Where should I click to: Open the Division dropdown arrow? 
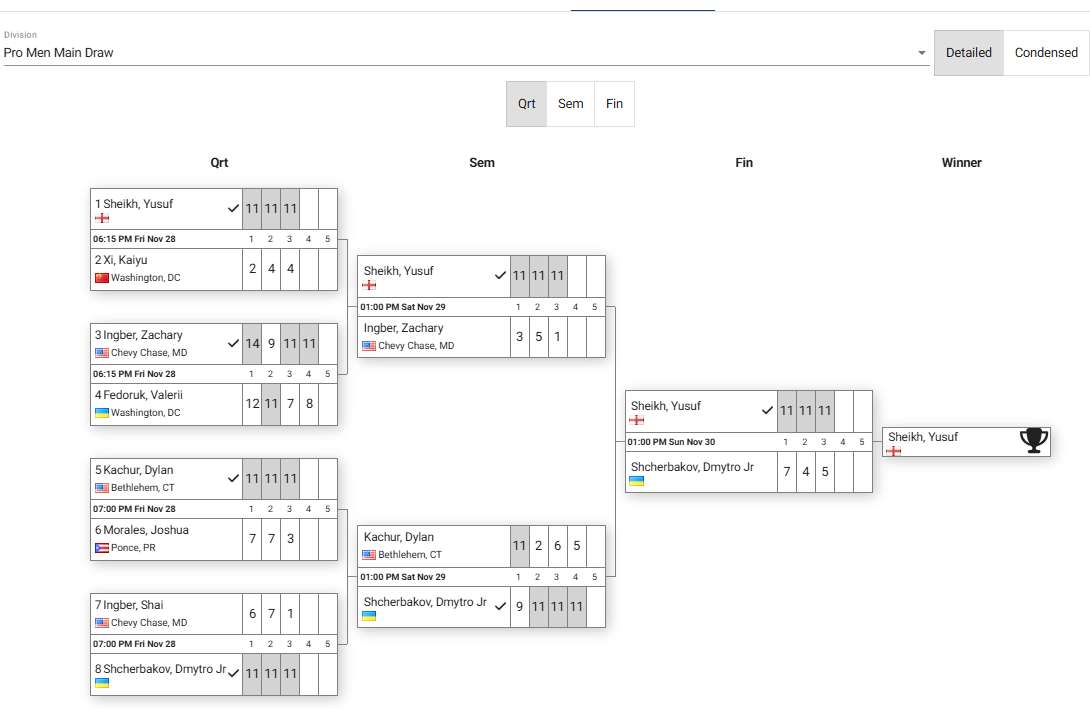click(921, 53)
